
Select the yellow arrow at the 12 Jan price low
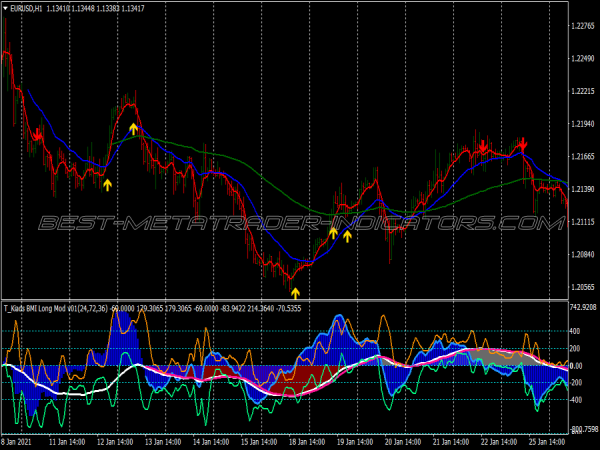(107, 185)
